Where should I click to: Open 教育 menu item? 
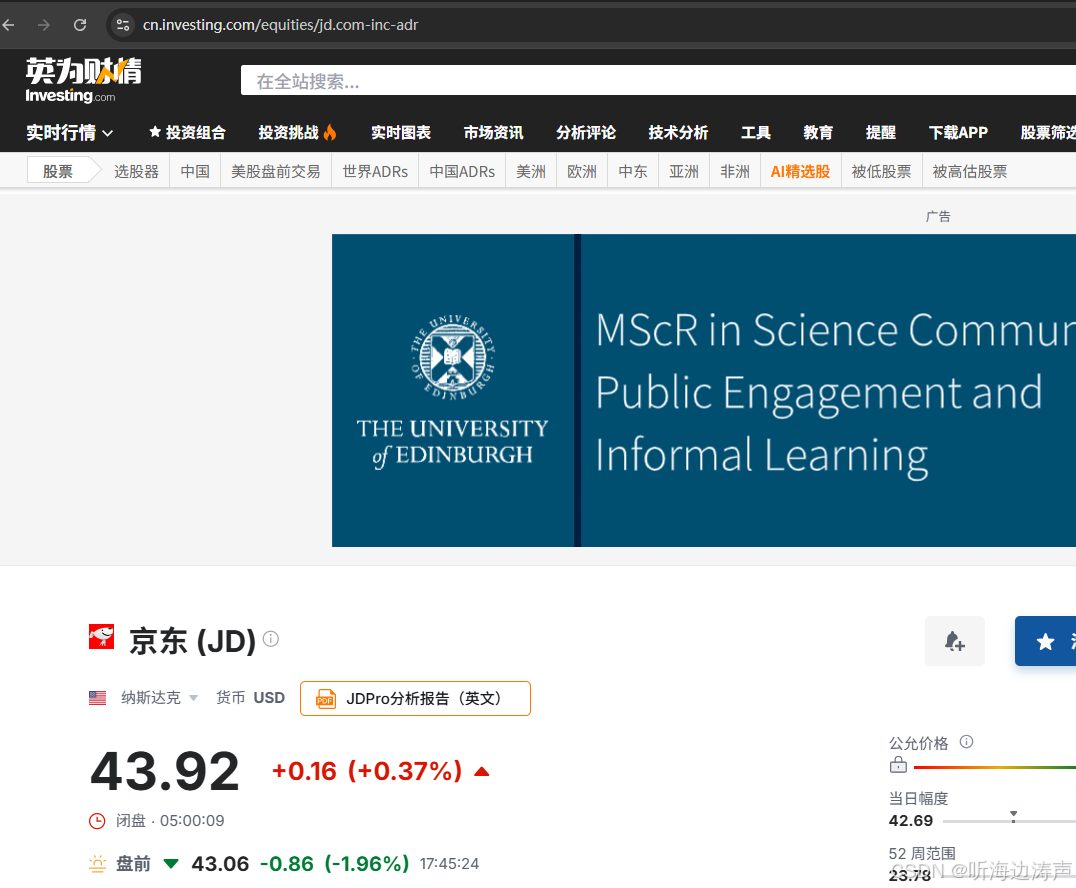click(818, 132)
